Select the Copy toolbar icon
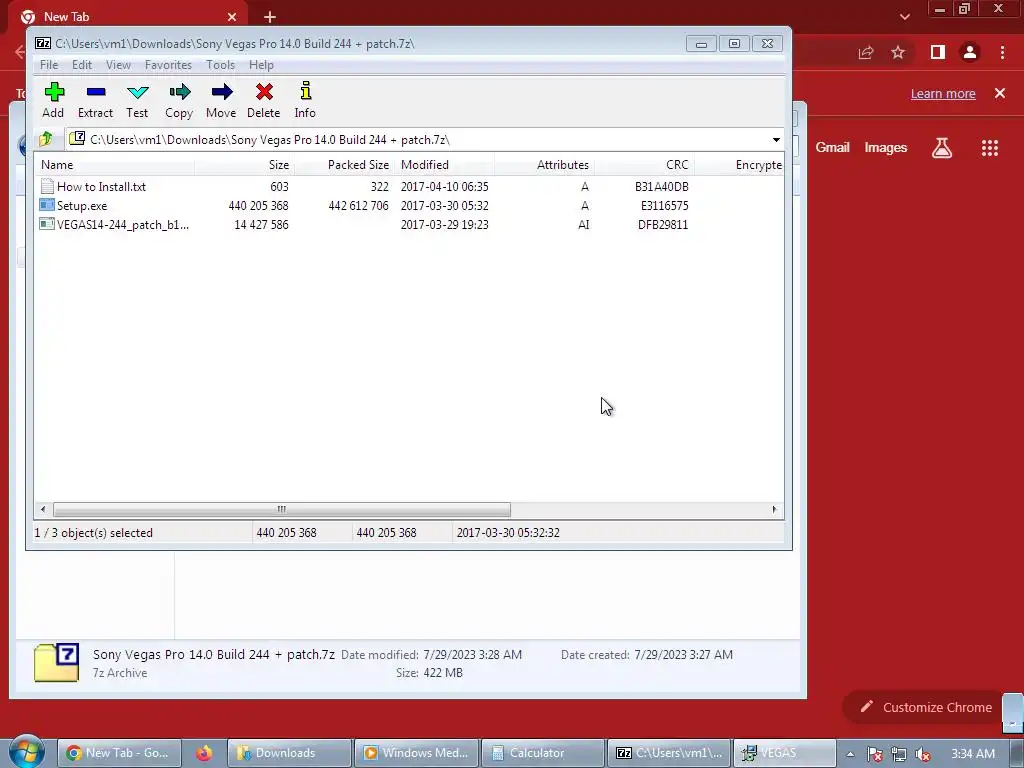 point(180,92)
